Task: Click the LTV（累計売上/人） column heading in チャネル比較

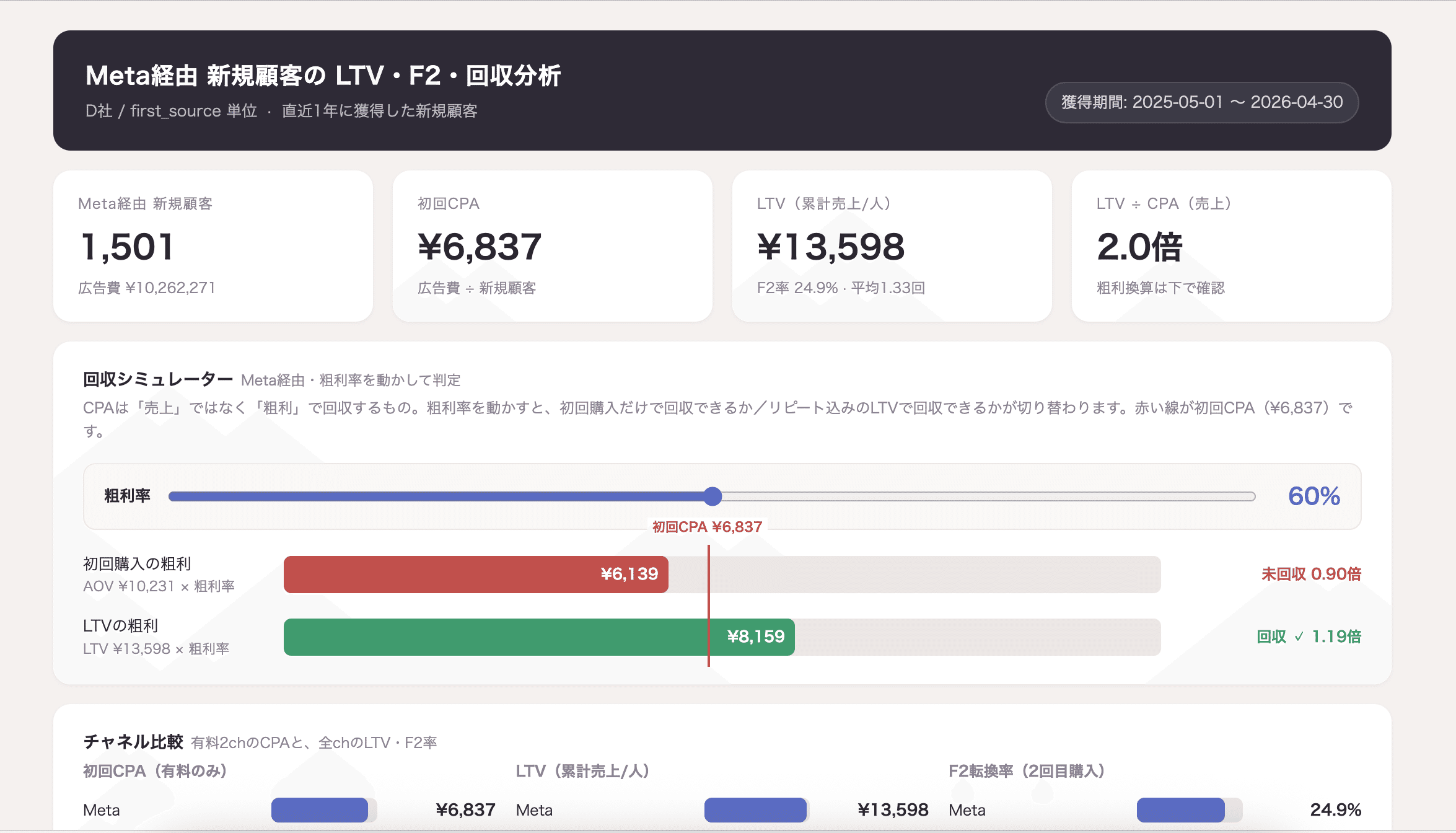Action: pos(582,771)
